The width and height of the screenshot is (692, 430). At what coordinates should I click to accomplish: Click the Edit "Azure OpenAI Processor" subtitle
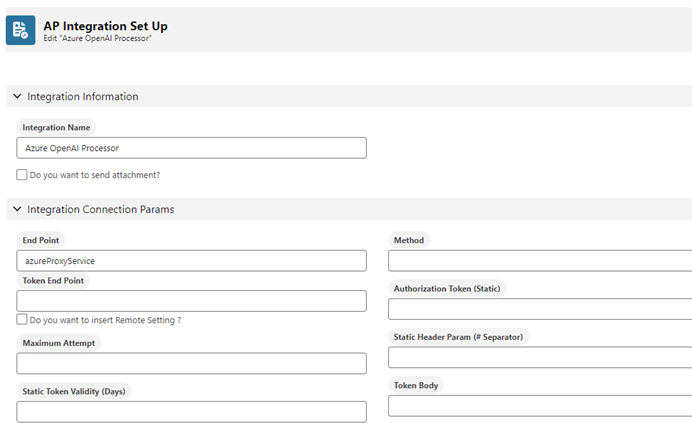tap(97, 38)
